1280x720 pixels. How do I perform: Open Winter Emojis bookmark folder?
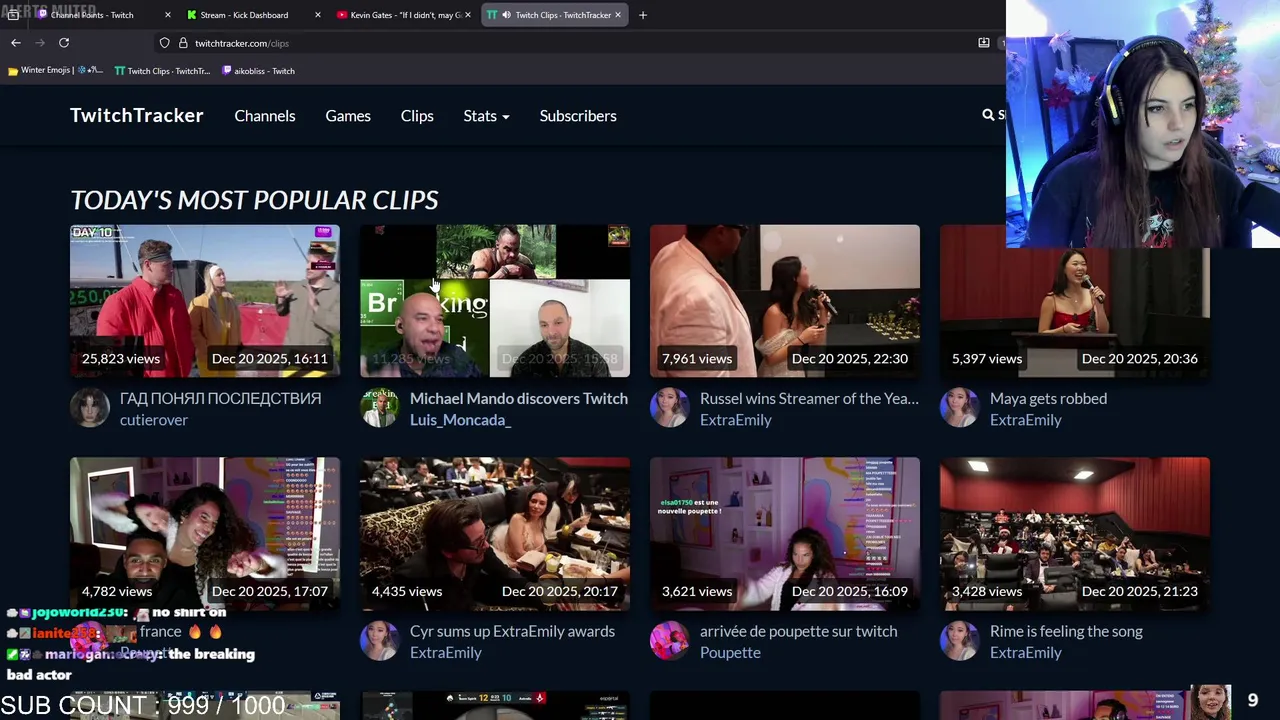[x=55, y=71]
